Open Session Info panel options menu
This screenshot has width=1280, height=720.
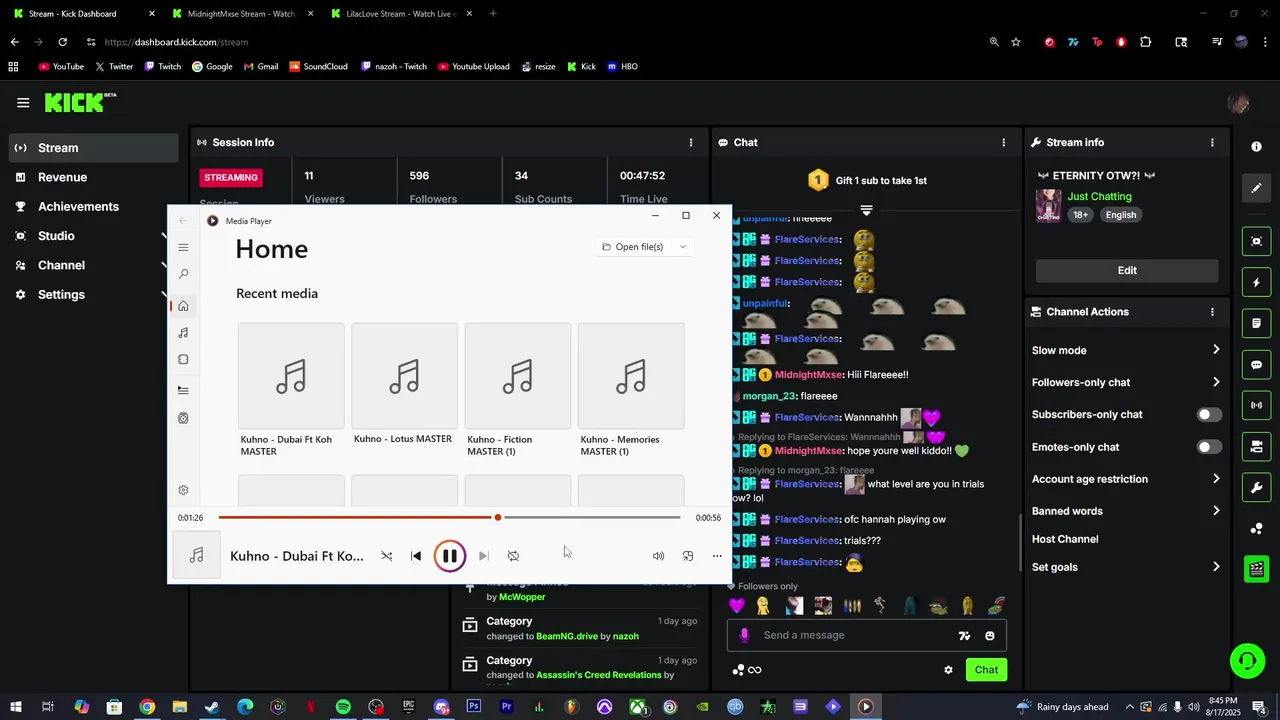pos(690,142)
